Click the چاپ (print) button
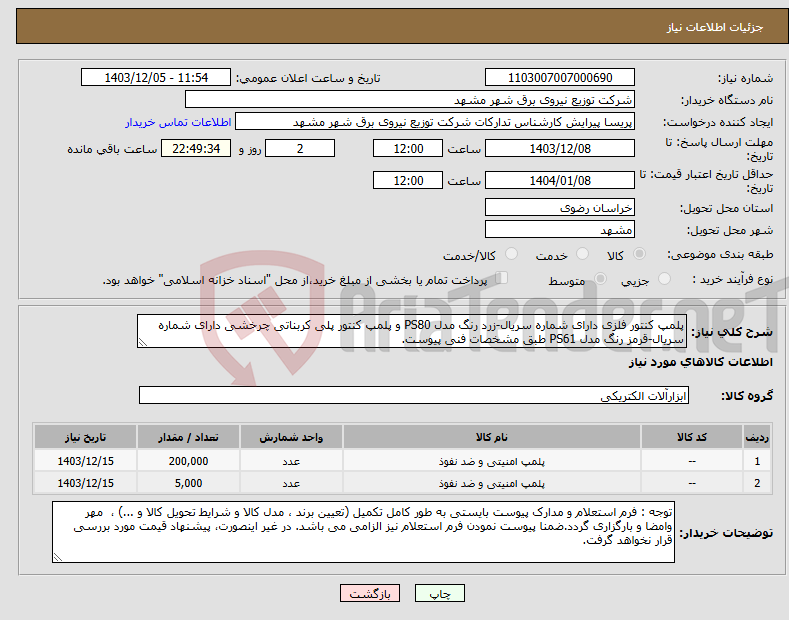 [439, 593]
